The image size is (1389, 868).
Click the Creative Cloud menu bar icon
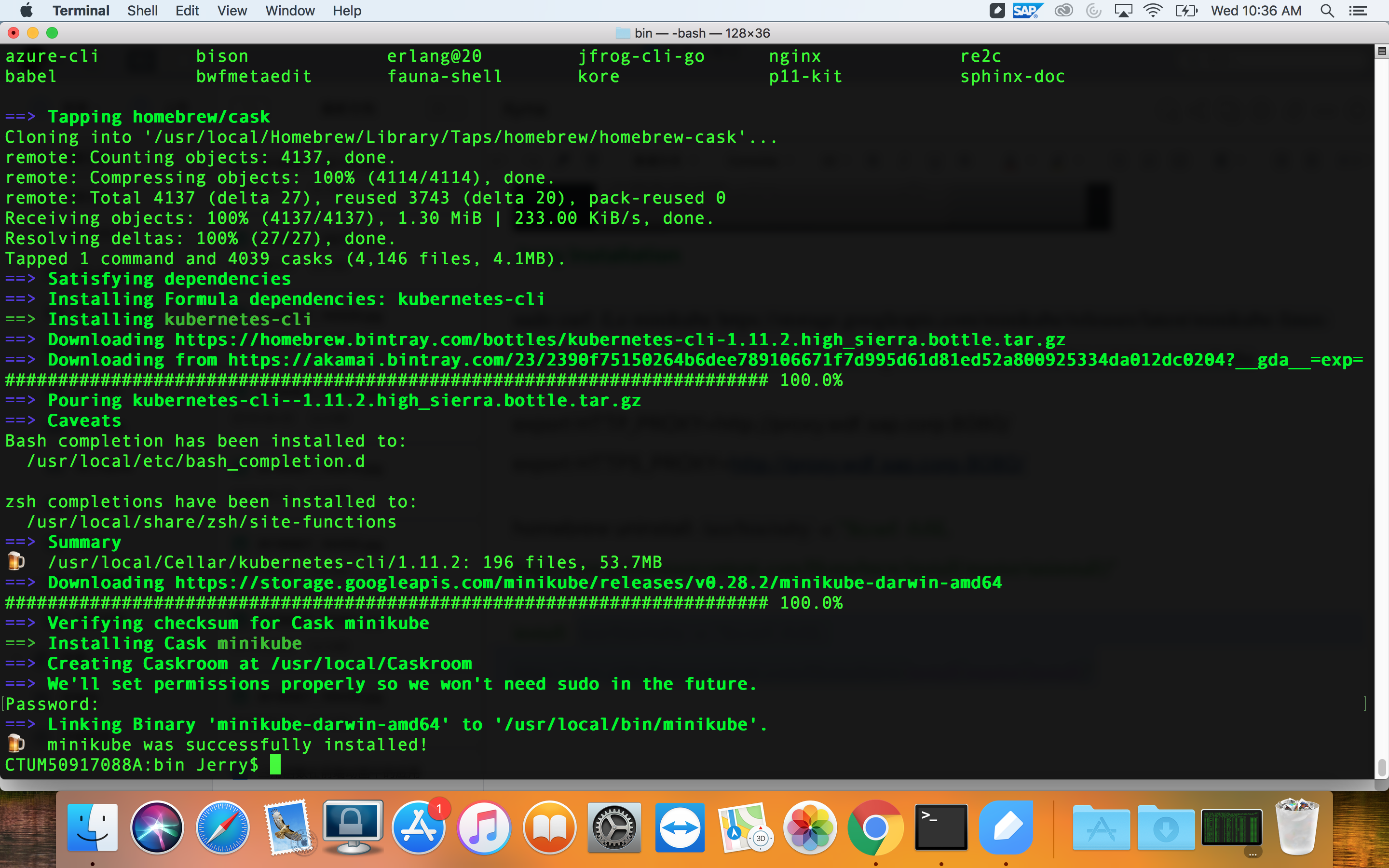point(1063,10)
